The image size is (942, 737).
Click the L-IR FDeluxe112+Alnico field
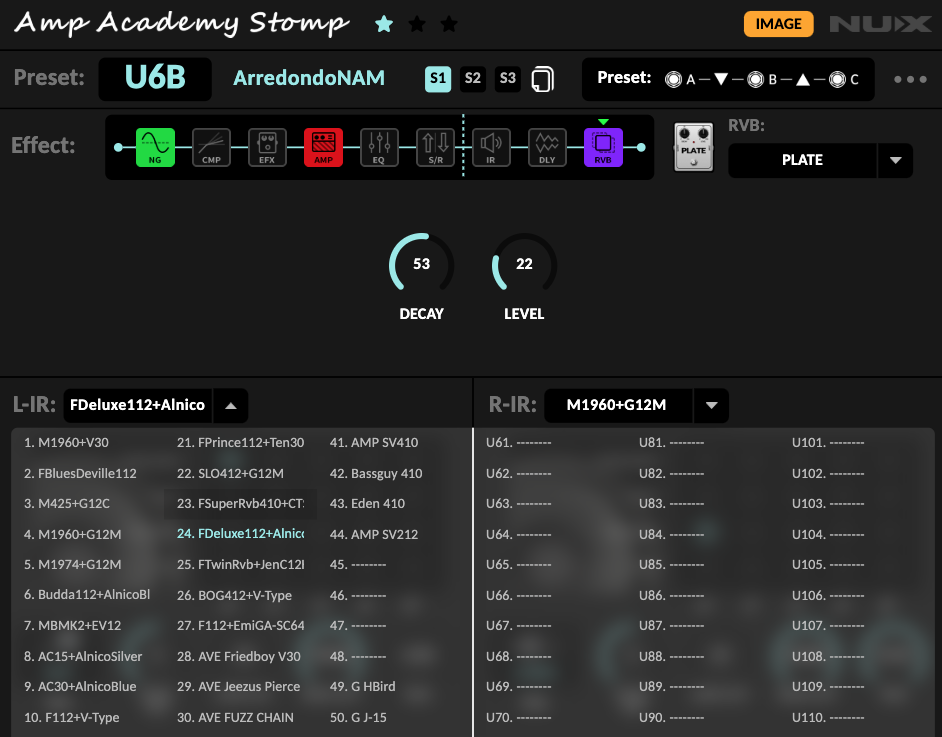138,405
